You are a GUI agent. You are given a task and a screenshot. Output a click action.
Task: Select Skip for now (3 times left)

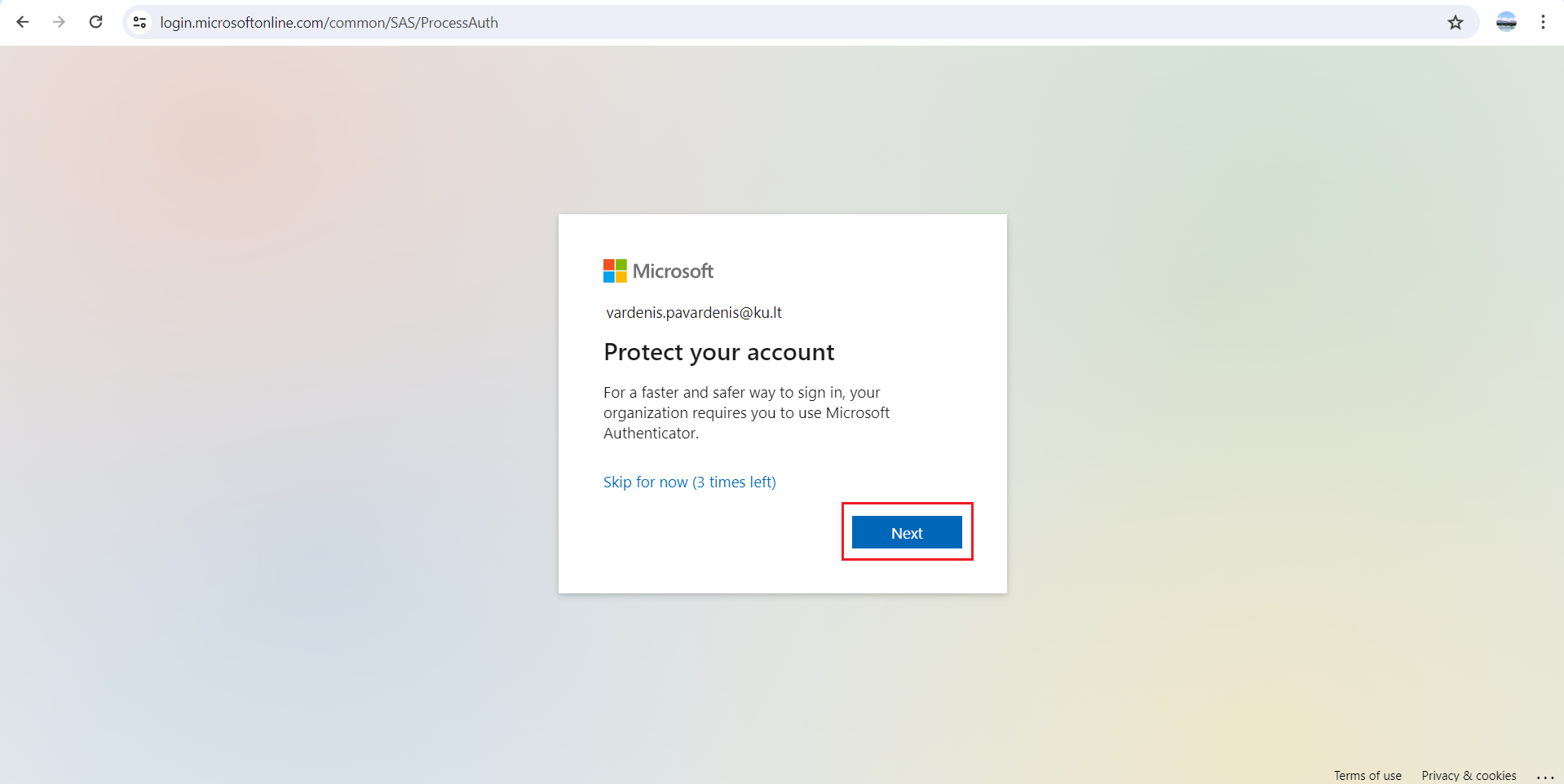click(689, 482)
